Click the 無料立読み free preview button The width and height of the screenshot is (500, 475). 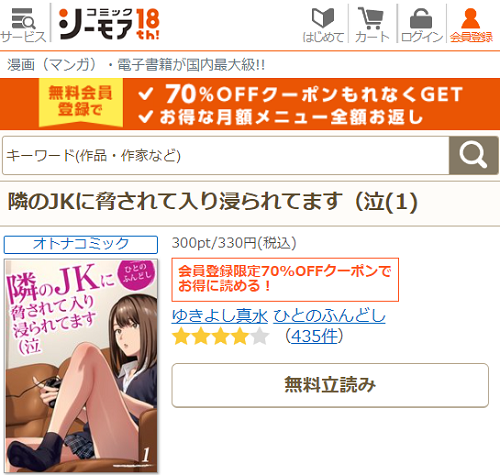[x=330, y=385]
